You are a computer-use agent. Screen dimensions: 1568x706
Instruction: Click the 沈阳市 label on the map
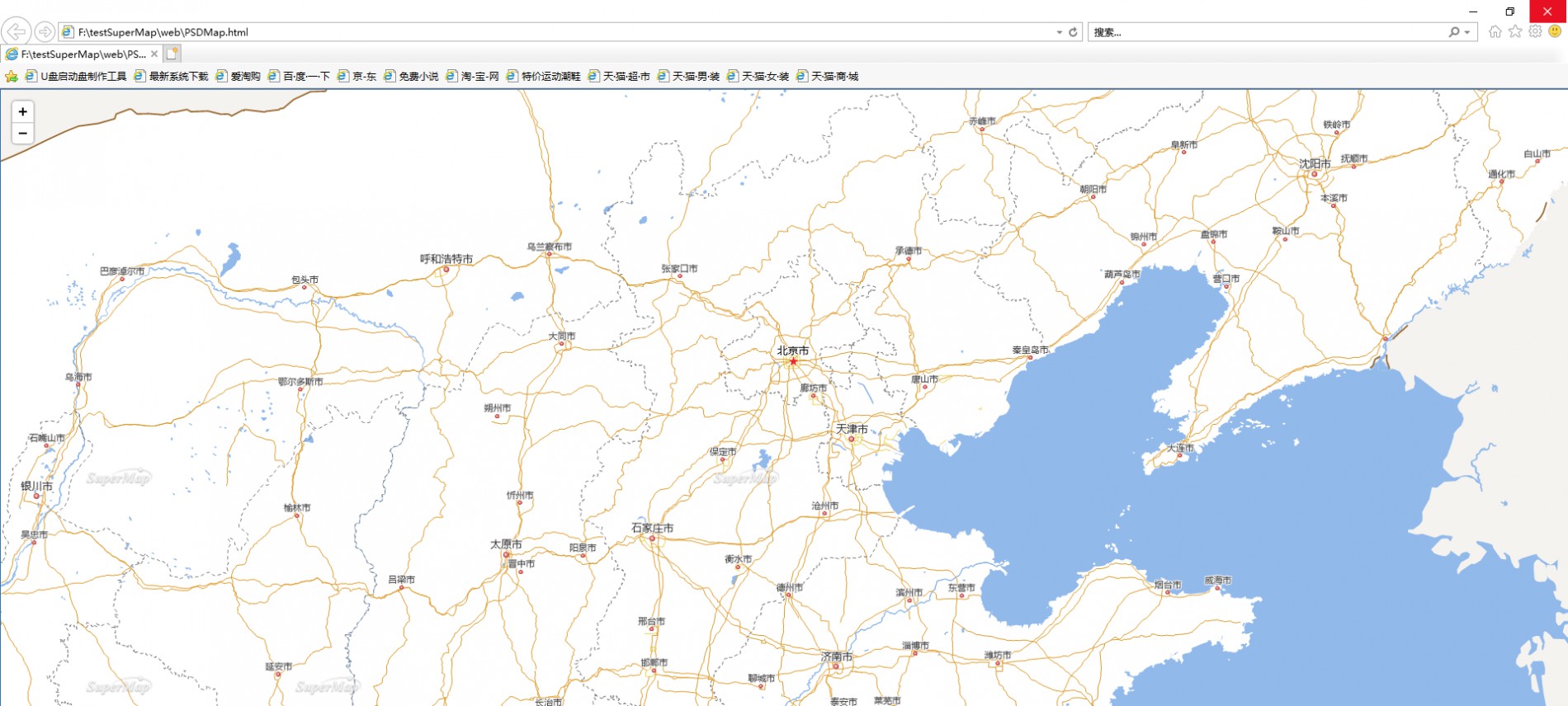[x=1315, y=164]
